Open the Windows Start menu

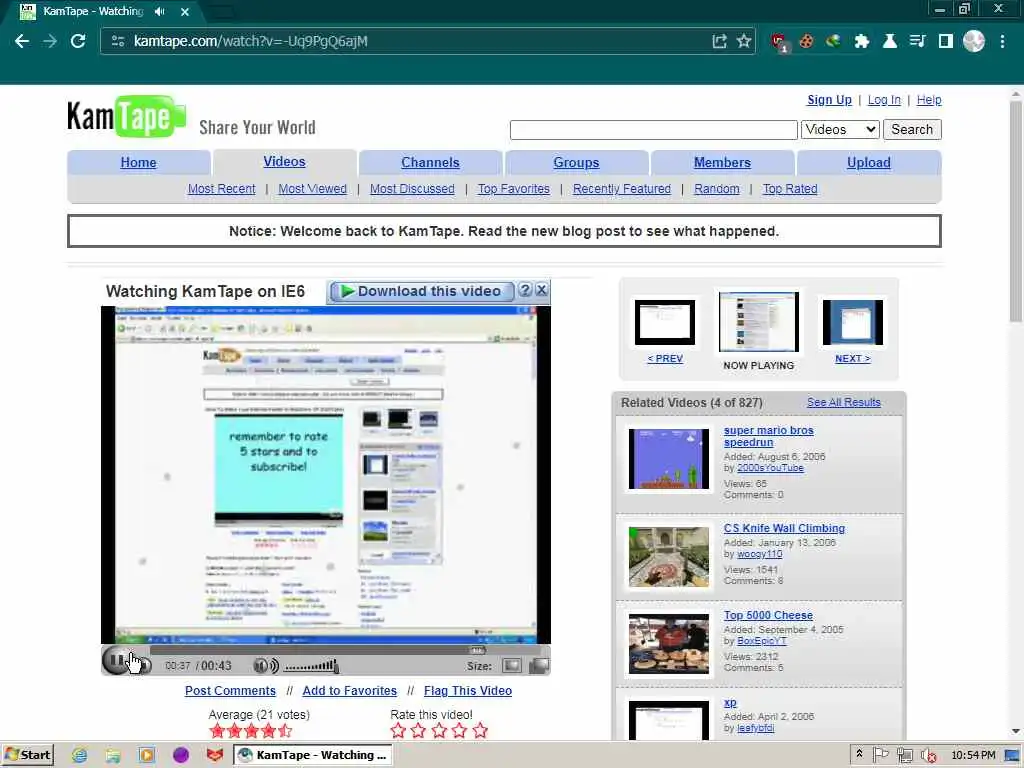tap(28, 755)
